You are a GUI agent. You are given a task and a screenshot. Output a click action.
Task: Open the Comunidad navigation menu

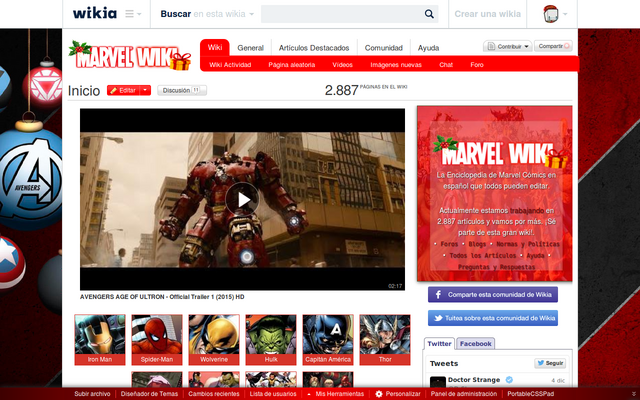point(384,48)
